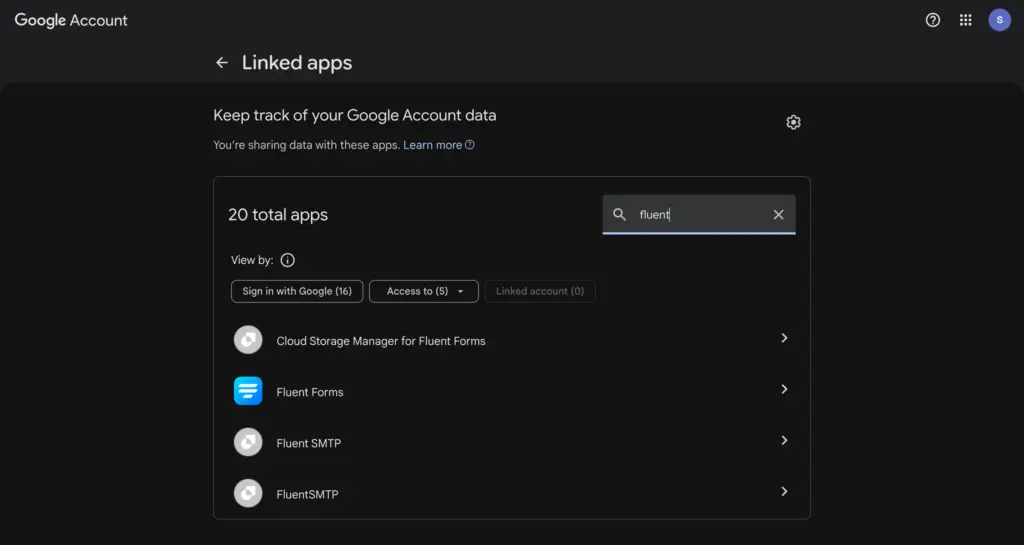This screenshot has height=545, width=1024.
Task: Click Keep track of your Google Account data
Action: pyautogui.click(x=355, y=116)
